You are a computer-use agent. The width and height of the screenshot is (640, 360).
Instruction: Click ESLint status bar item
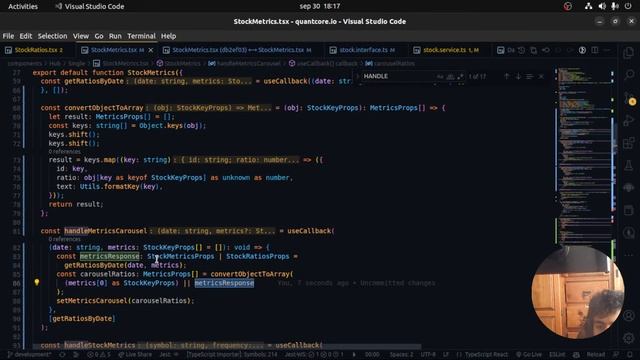557,355
